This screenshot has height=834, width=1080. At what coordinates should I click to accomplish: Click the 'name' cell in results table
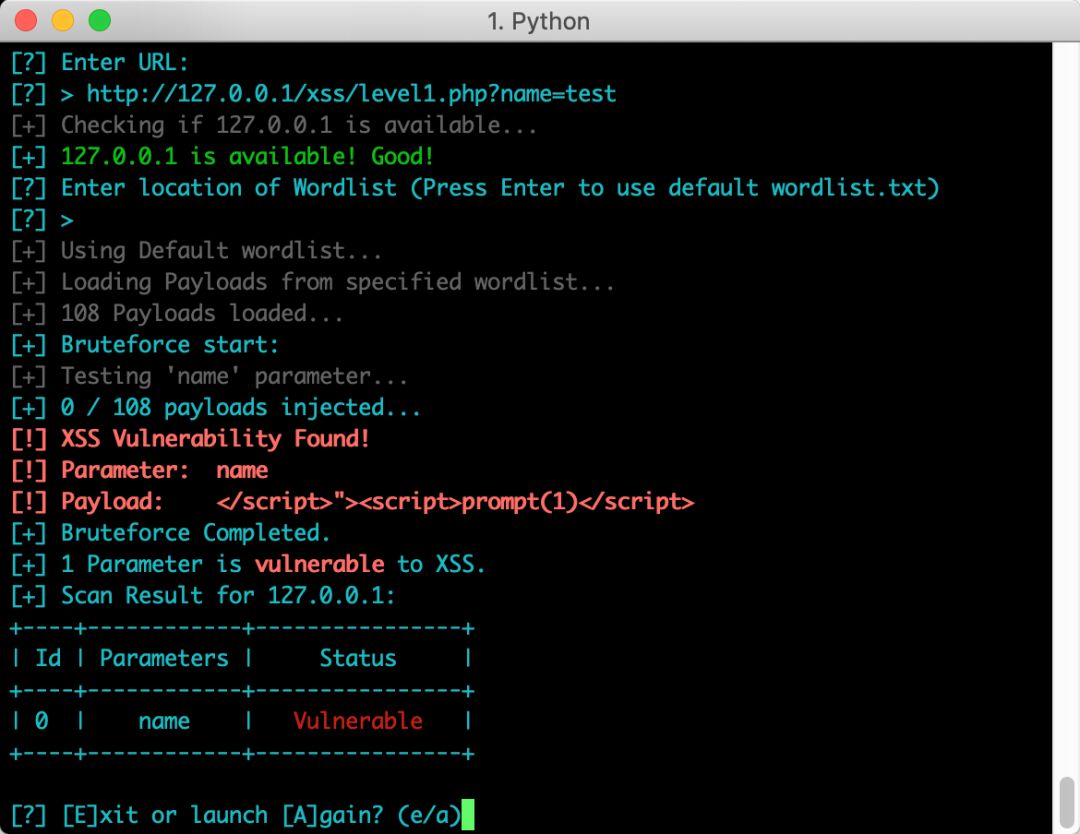click(x=164, y=721)
